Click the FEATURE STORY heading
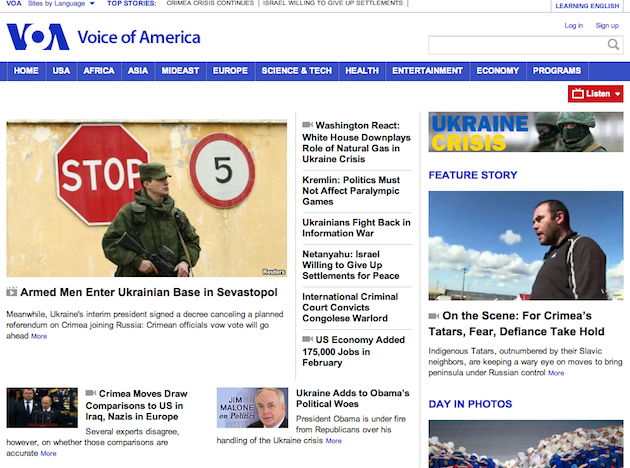Viewport: 630px width, 468px height. [x=473, y=175]
